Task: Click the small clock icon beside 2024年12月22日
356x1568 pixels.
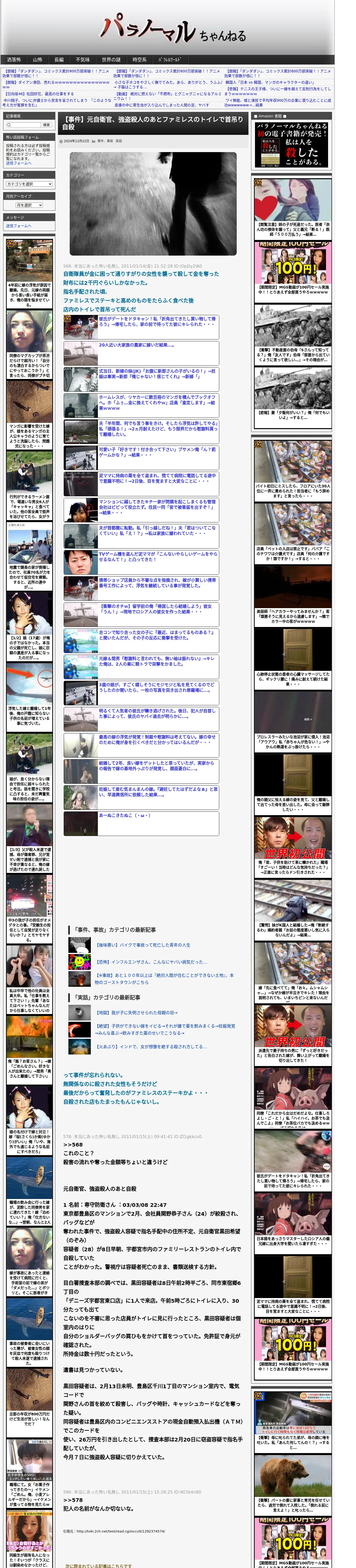Action: tap(61, 141)
